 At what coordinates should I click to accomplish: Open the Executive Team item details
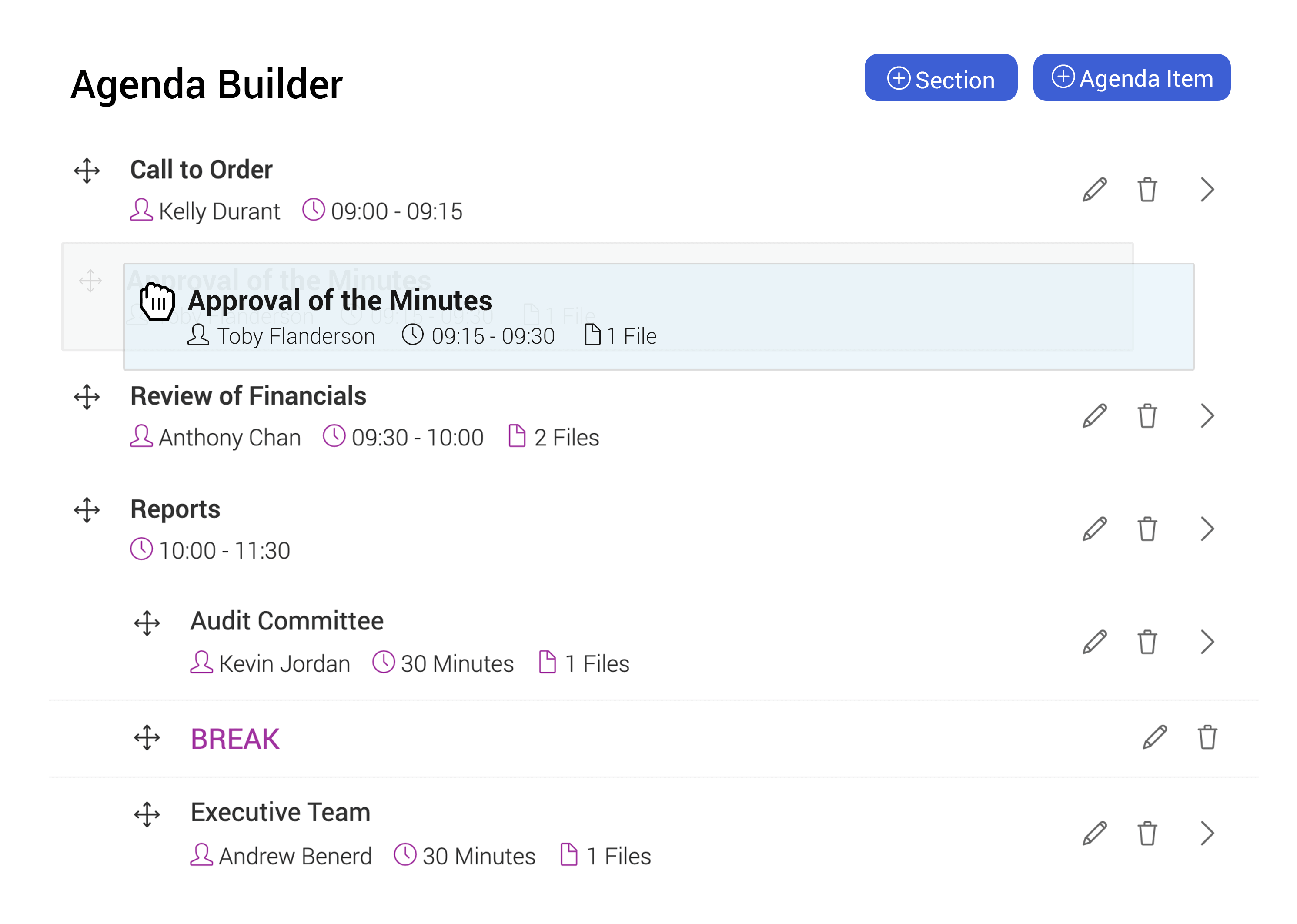1207,833
